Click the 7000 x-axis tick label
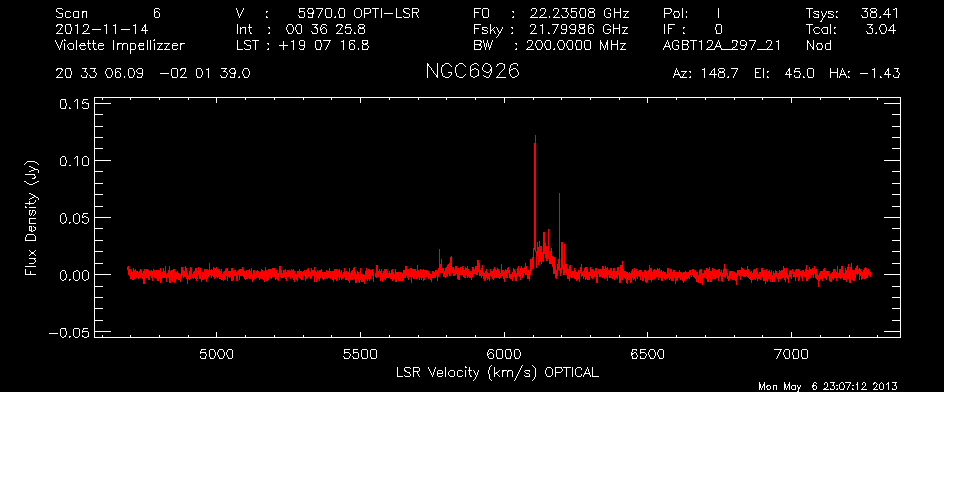 click(791, 354)
